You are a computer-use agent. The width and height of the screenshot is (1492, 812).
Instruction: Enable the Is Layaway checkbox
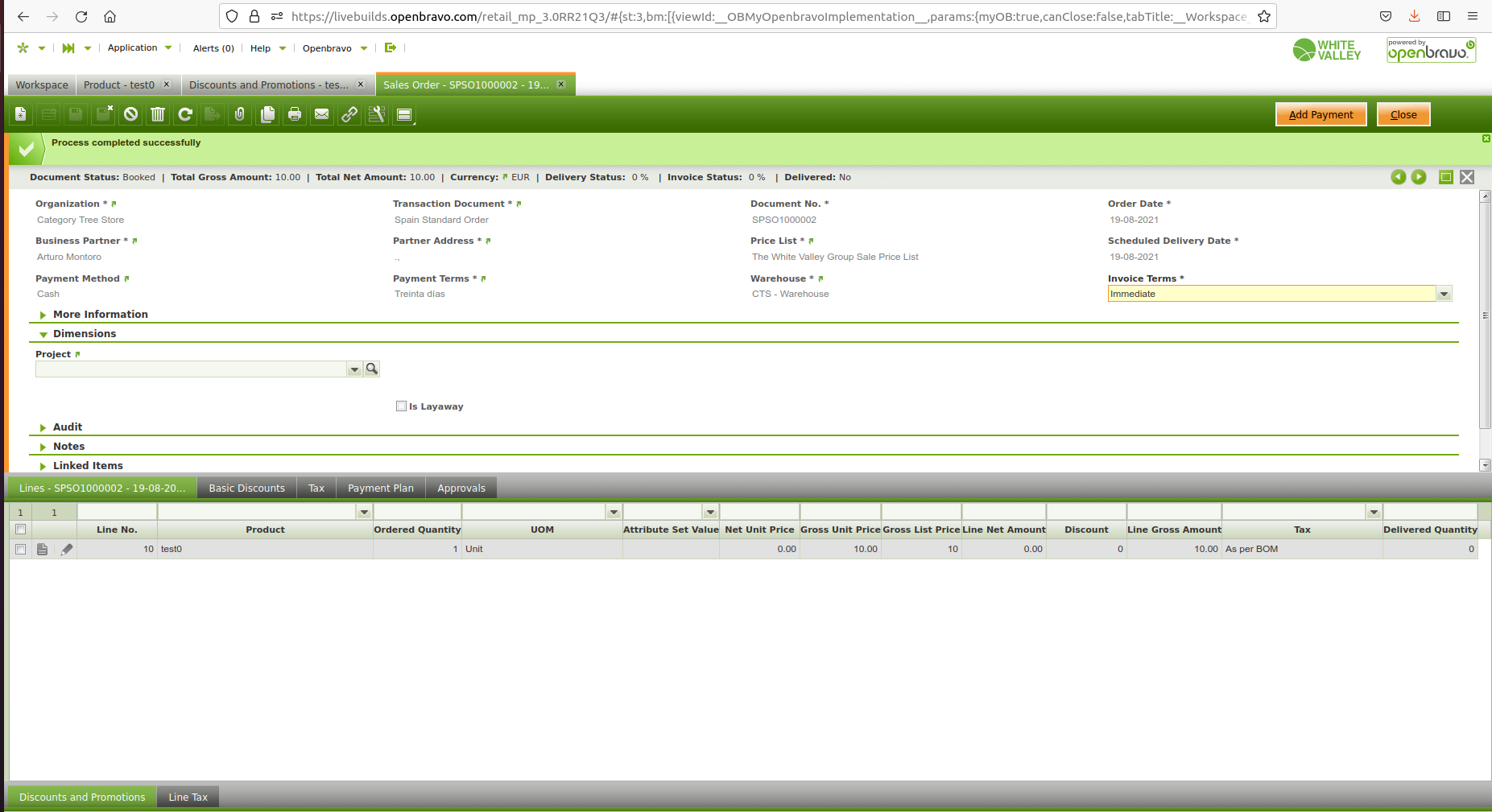tap(401, 406)
